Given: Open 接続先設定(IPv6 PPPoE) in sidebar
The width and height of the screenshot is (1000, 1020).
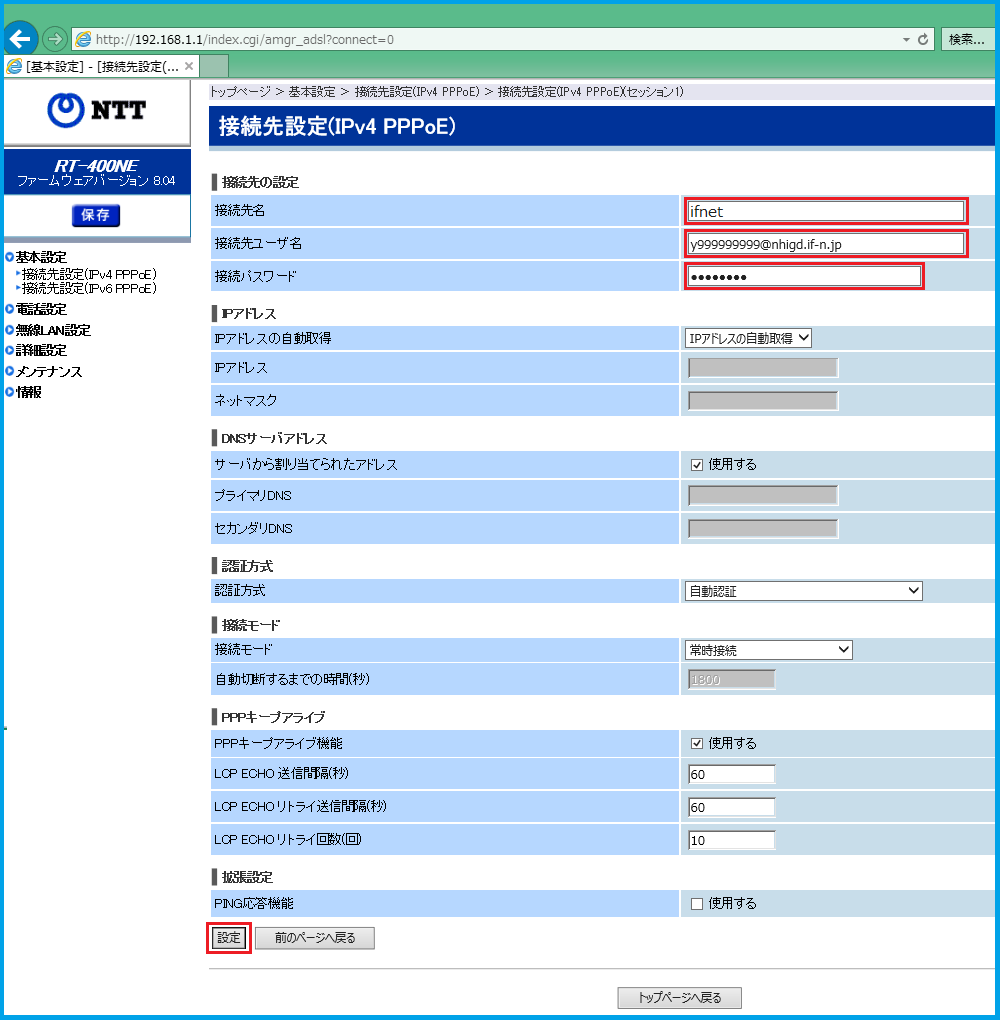Looking at the screenshot, I should click(89, 288).
